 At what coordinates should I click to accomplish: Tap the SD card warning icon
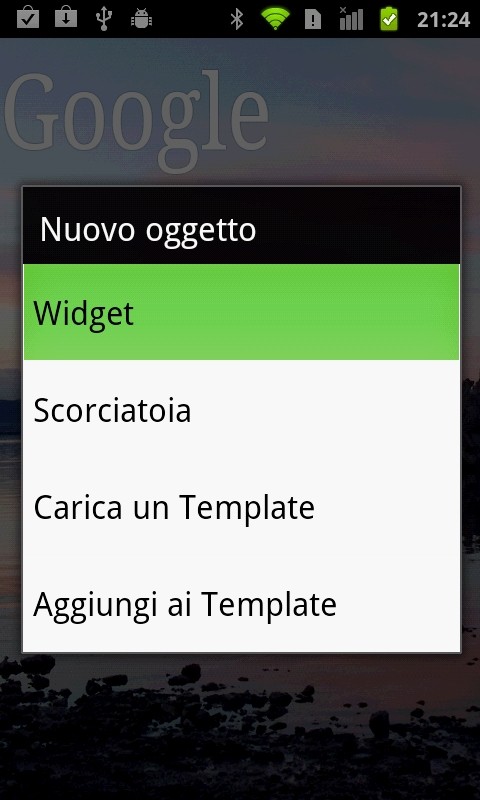[313, 19]
